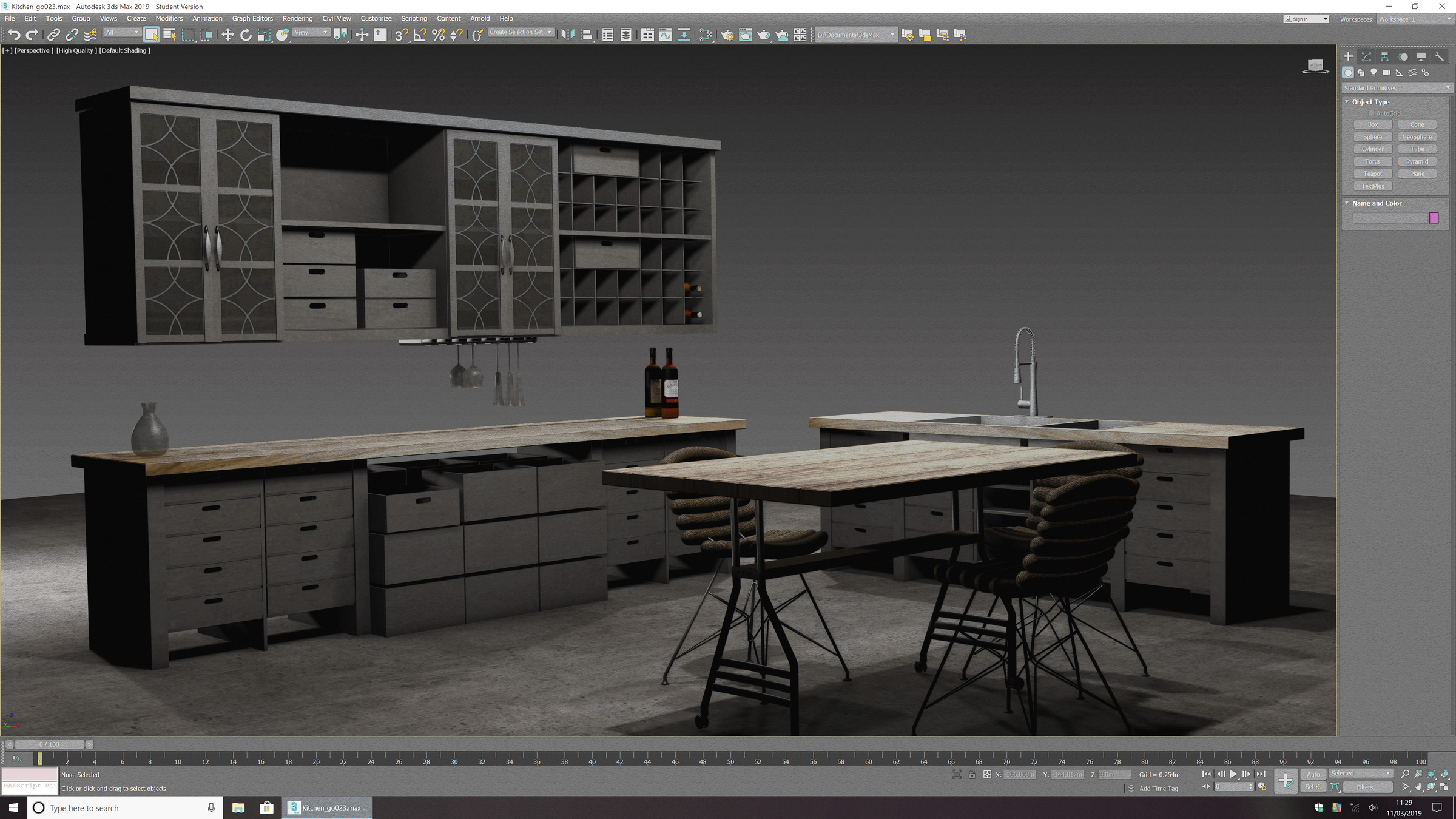Image resolution: width=1456 pixels, height=819 pixels.
Task: Click Play Animation button
Action: click(1233, 774)
